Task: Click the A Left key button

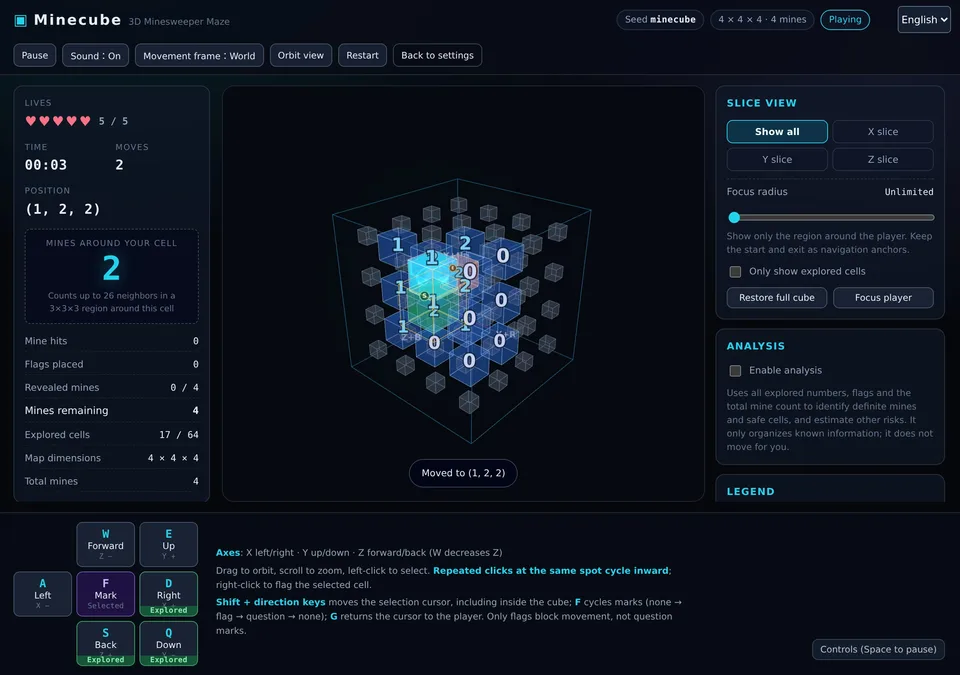Action: [x=43, y=594]
